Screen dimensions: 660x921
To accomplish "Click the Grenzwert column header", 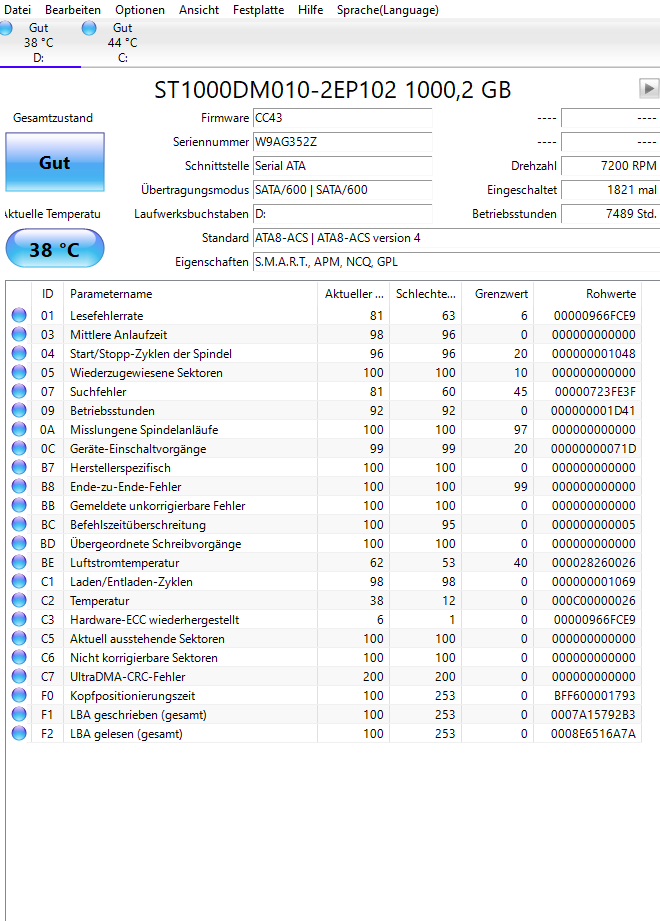I will (x=497, y=294).
